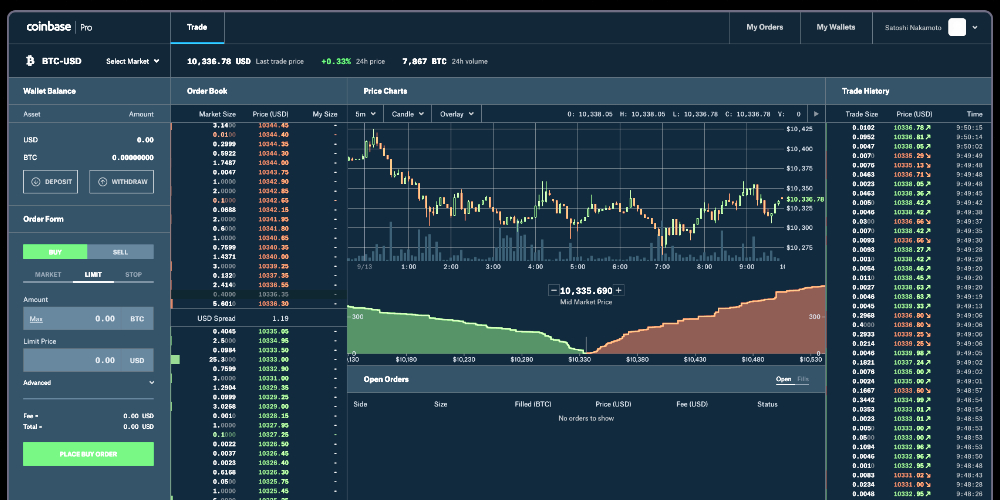Viewport: 1000px width, 500px height.
Task: Click the candlestick price chart
Action: coord(565,191)
